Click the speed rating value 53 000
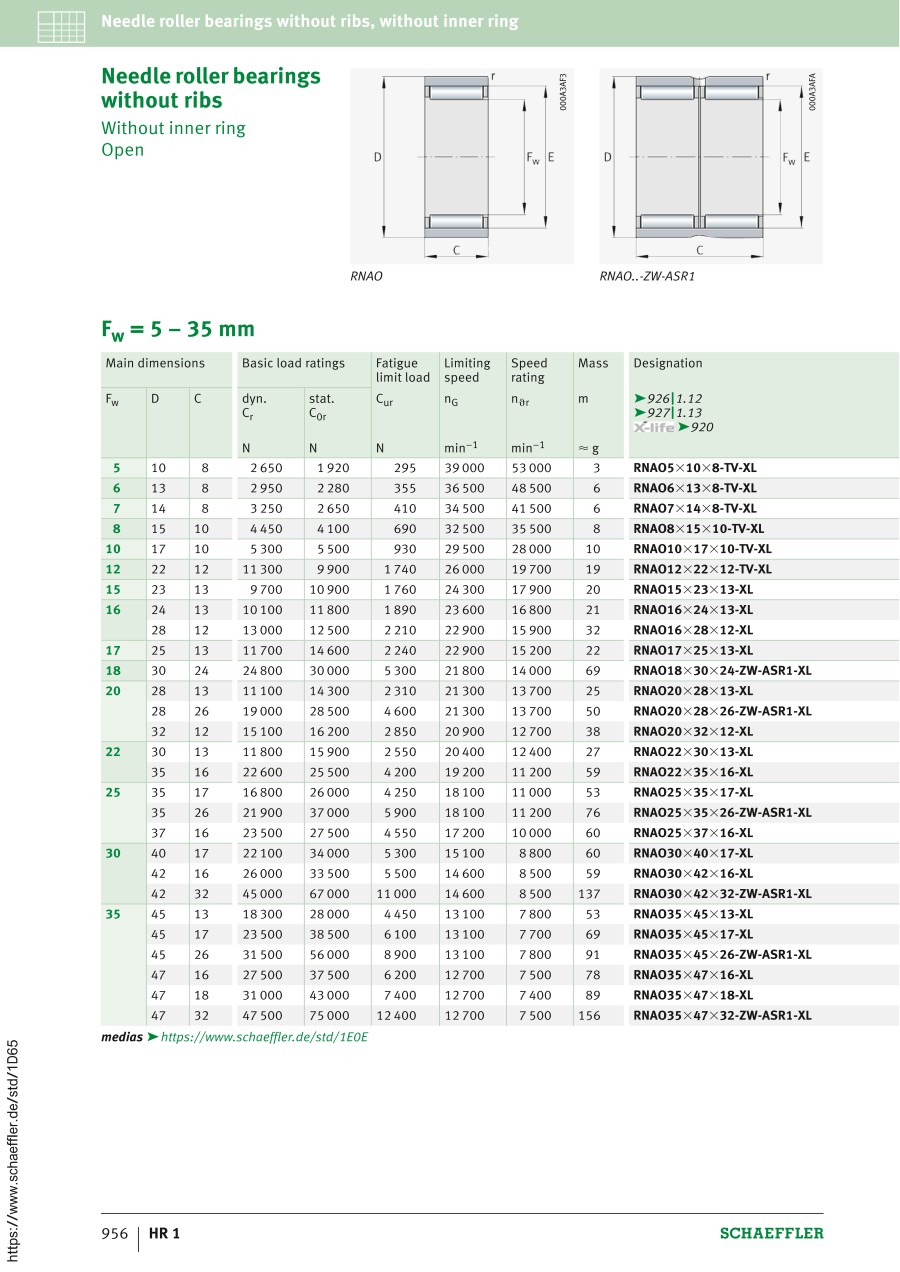The width and height of the screenshot is (900, 1272). click(531, 468)
